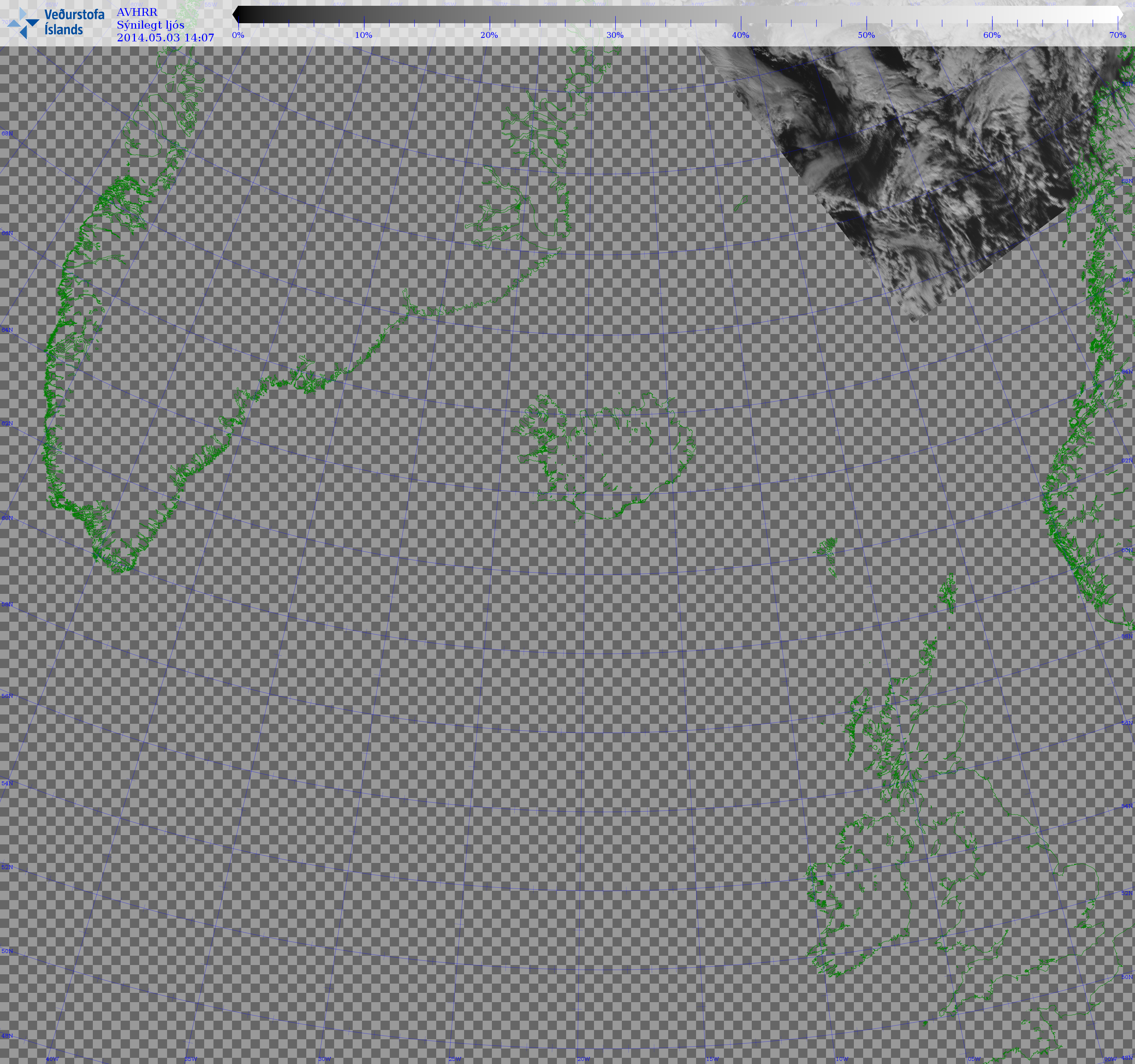1135x1064 pixels.
Task: Click the AVHRR title label
Action: point(137,12)
